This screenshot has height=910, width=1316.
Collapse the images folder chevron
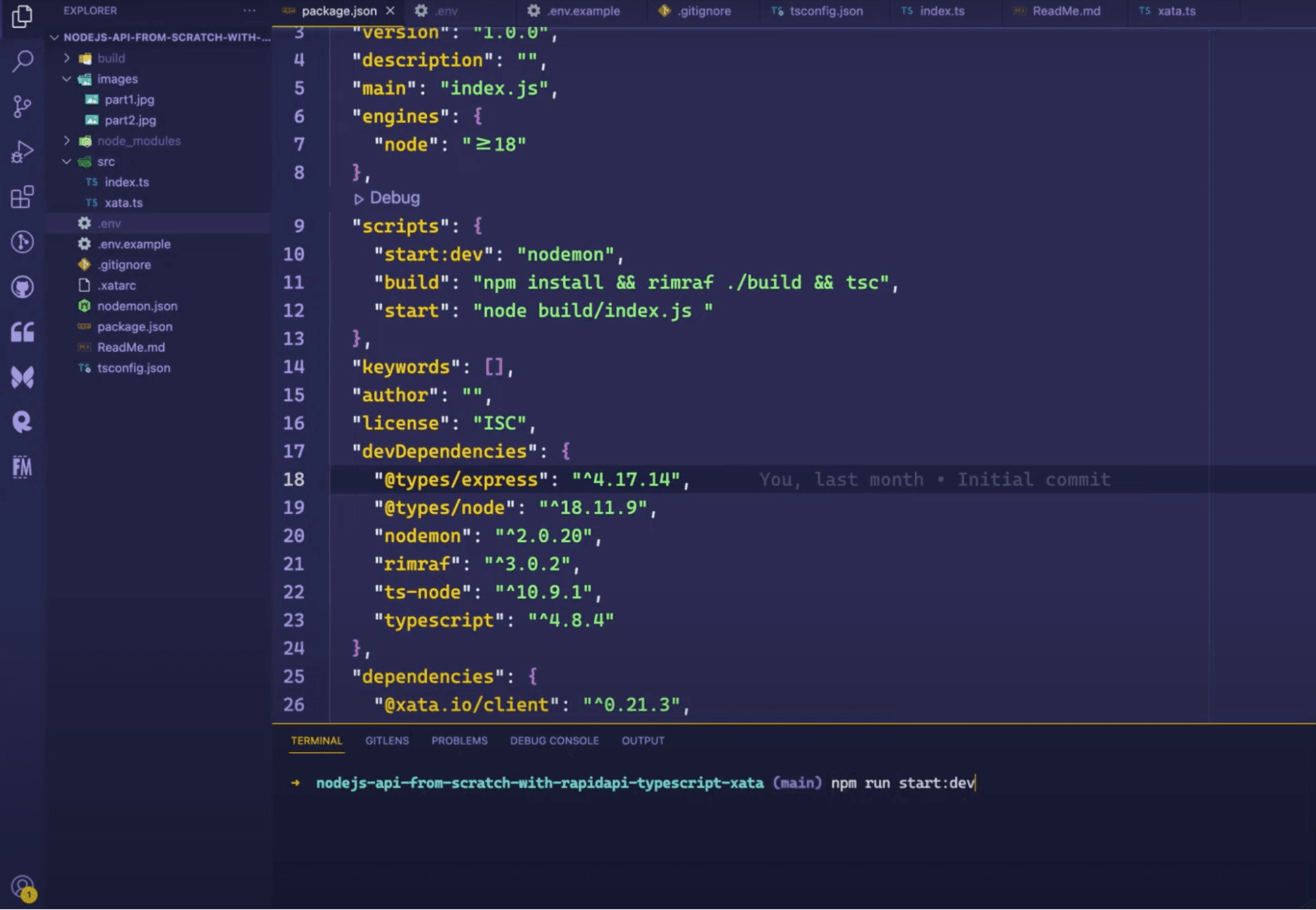pos(66,79)
